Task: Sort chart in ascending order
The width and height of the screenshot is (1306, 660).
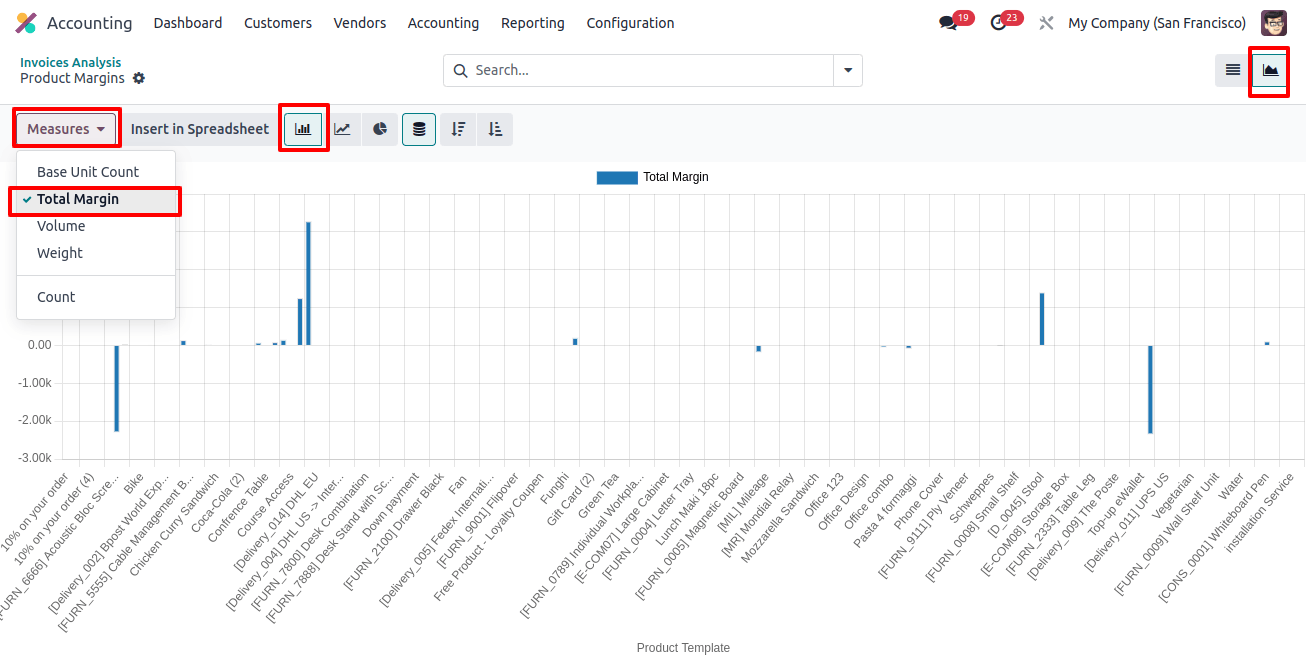Action: [495, 129]
